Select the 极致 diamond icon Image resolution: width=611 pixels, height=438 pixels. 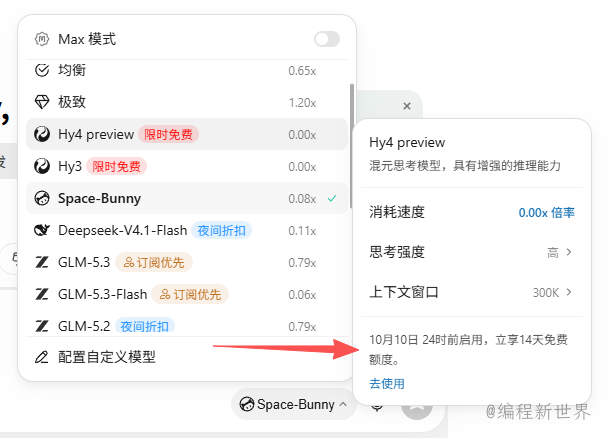click(42, 102)
